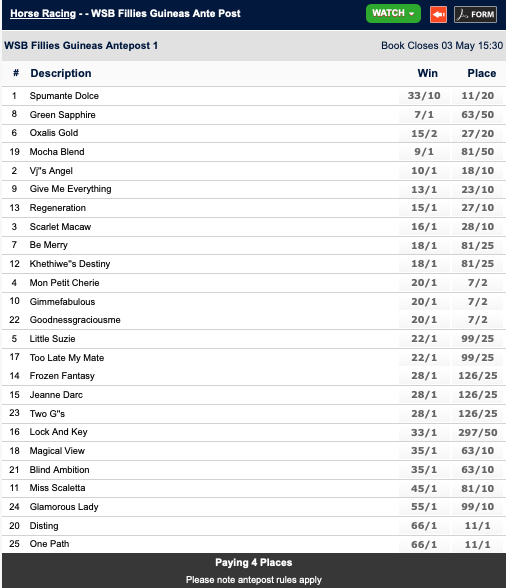Pick Give Me Everything win 13/1
Viewport: 507px width, 588px height.
424,189
